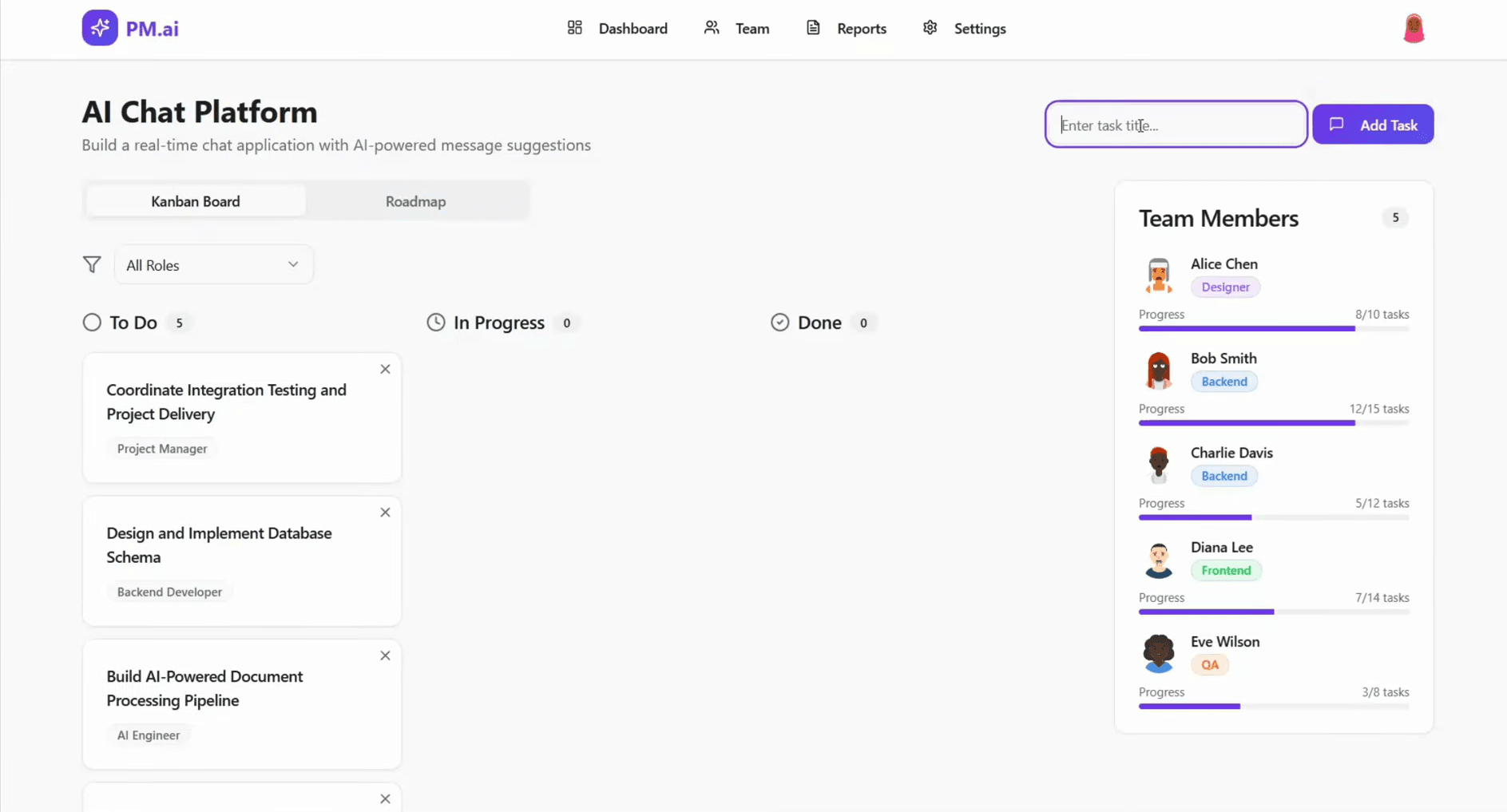The width and height of the screenshot is (1507, 812).
Task: Open the Team menu item
Action: pos(736,28)
